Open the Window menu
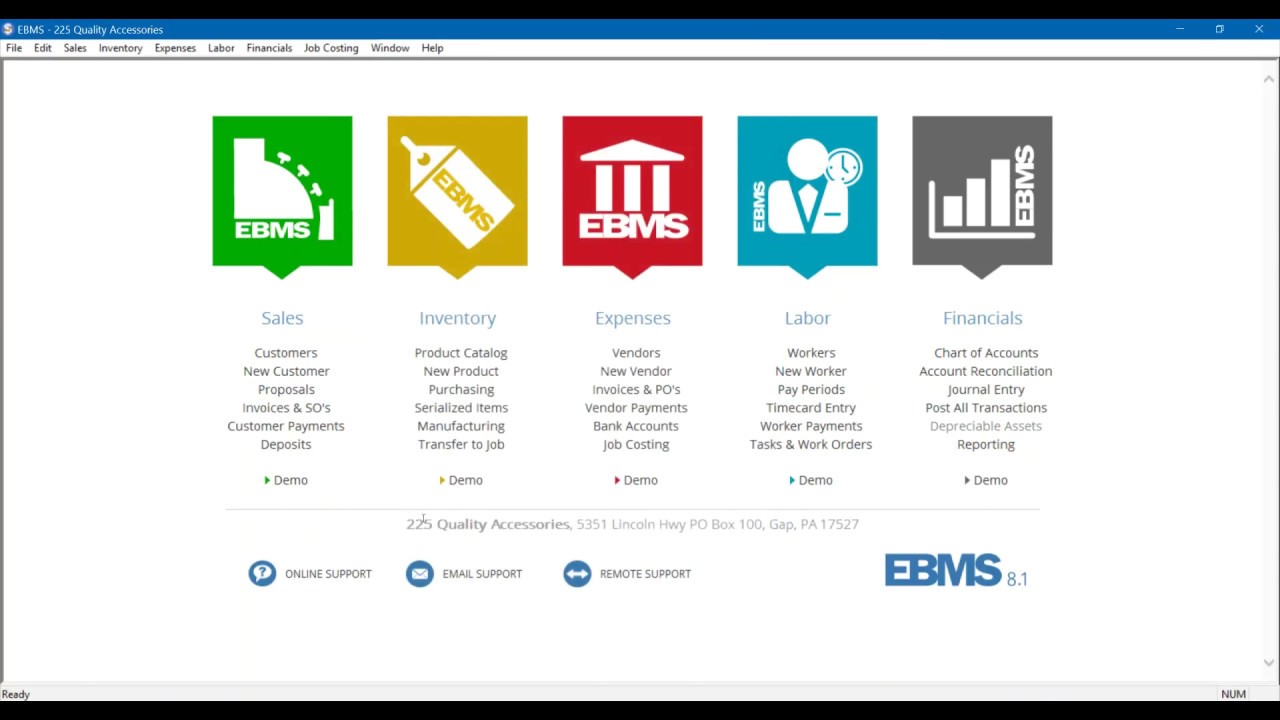The width and height of the screenshot is (1280, 720). click(390, 48)
